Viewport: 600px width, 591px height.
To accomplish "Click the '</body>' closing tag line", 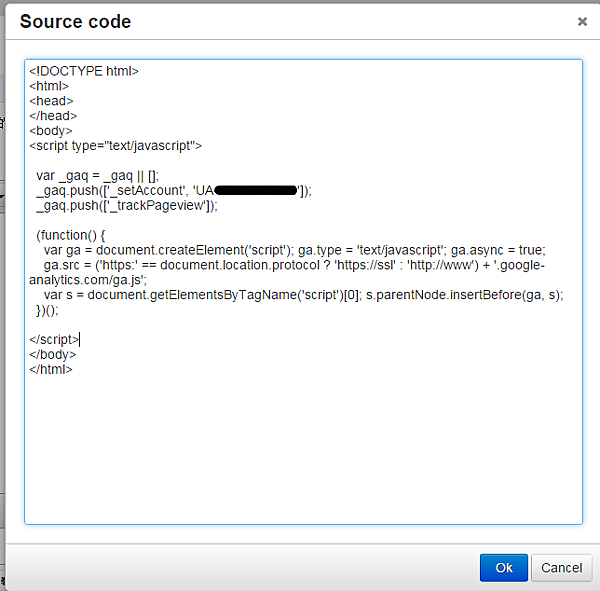I will pyautogui.click(x=53, y=355).
